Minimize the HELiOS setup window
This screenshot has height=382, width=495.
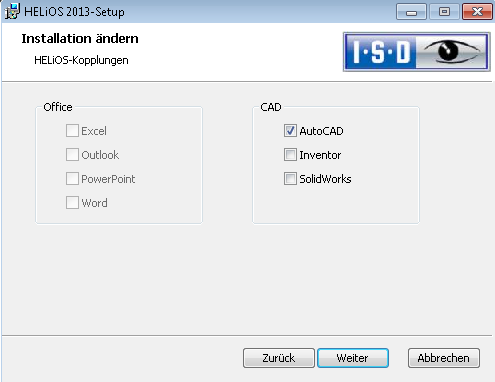tap(411, 12)
